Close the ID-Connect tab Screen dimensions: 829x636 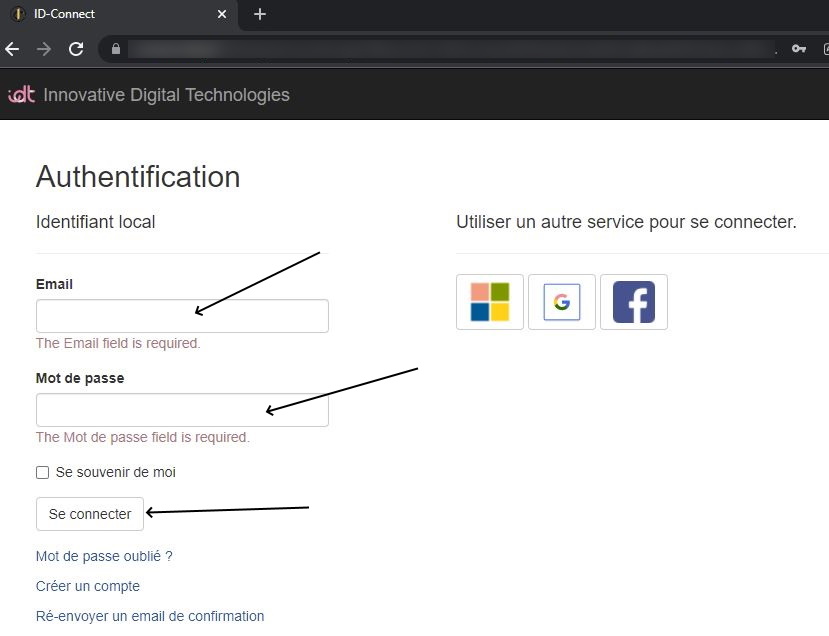point(222,14)
